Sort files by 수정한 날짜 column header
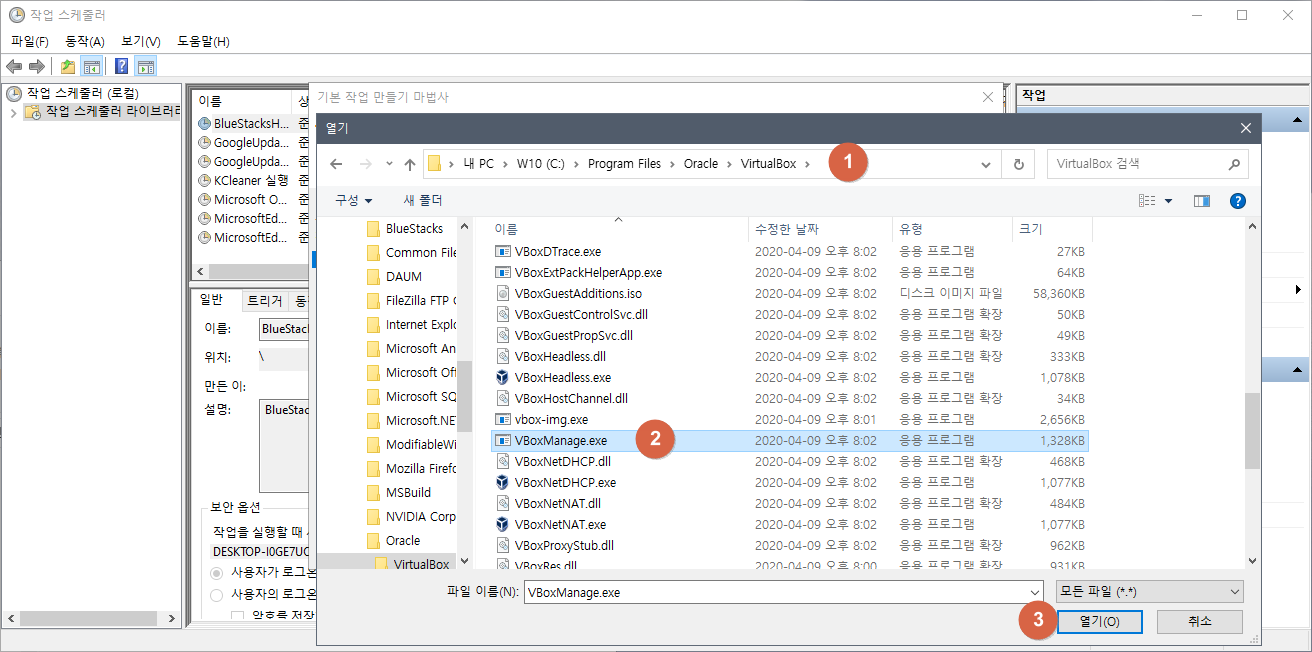This screenshot has width=1312, height=652. 819,229
